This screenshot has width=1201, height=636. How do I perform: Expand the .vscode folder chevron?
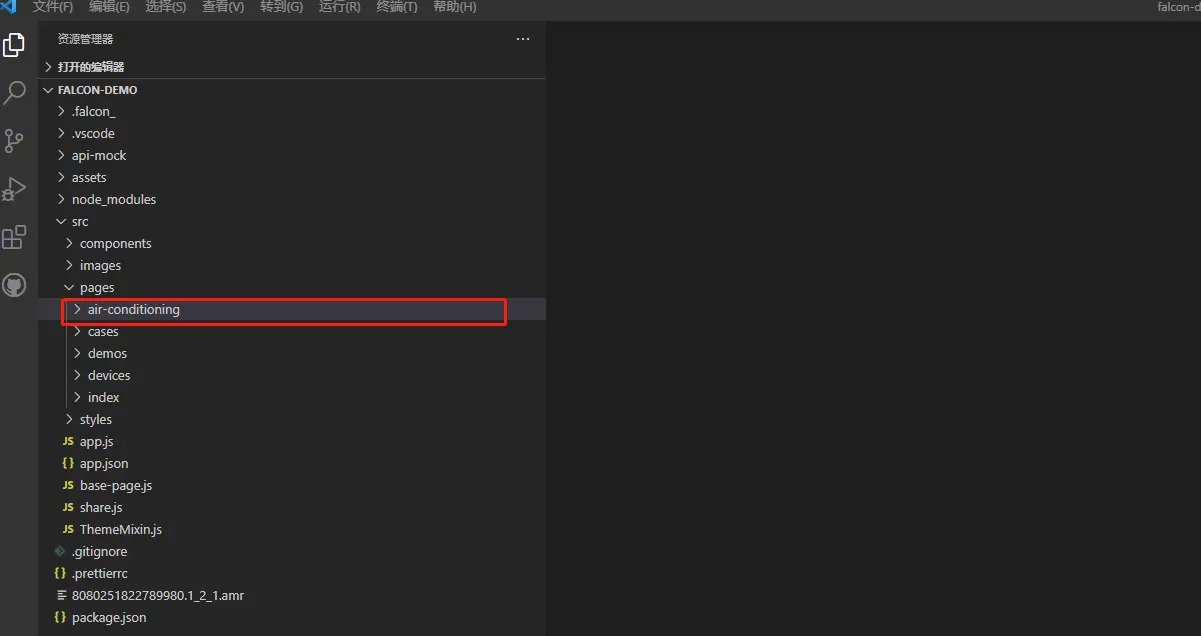(62, 133)
